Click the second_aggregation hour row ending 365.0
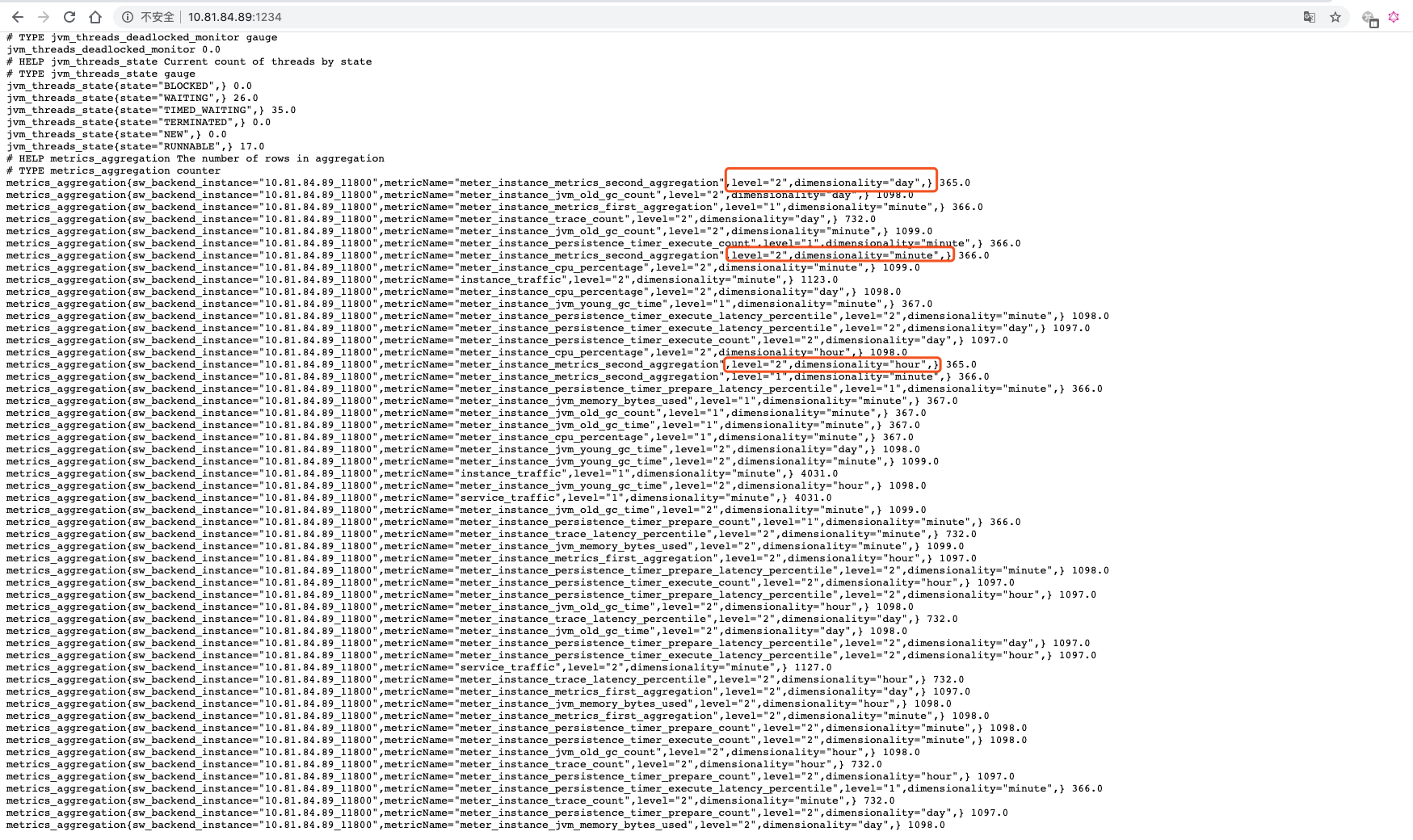1413x840 pixels. (x=492, y=364)
